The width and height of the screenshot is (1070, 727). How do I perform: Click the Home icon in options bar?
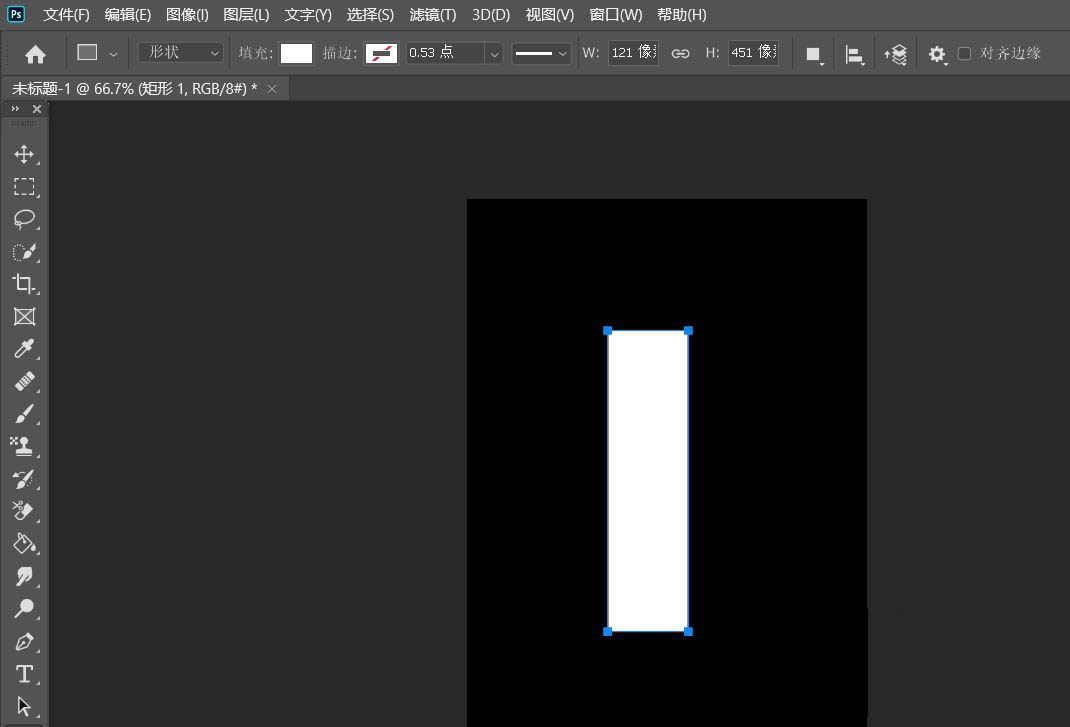click(35, 54)
